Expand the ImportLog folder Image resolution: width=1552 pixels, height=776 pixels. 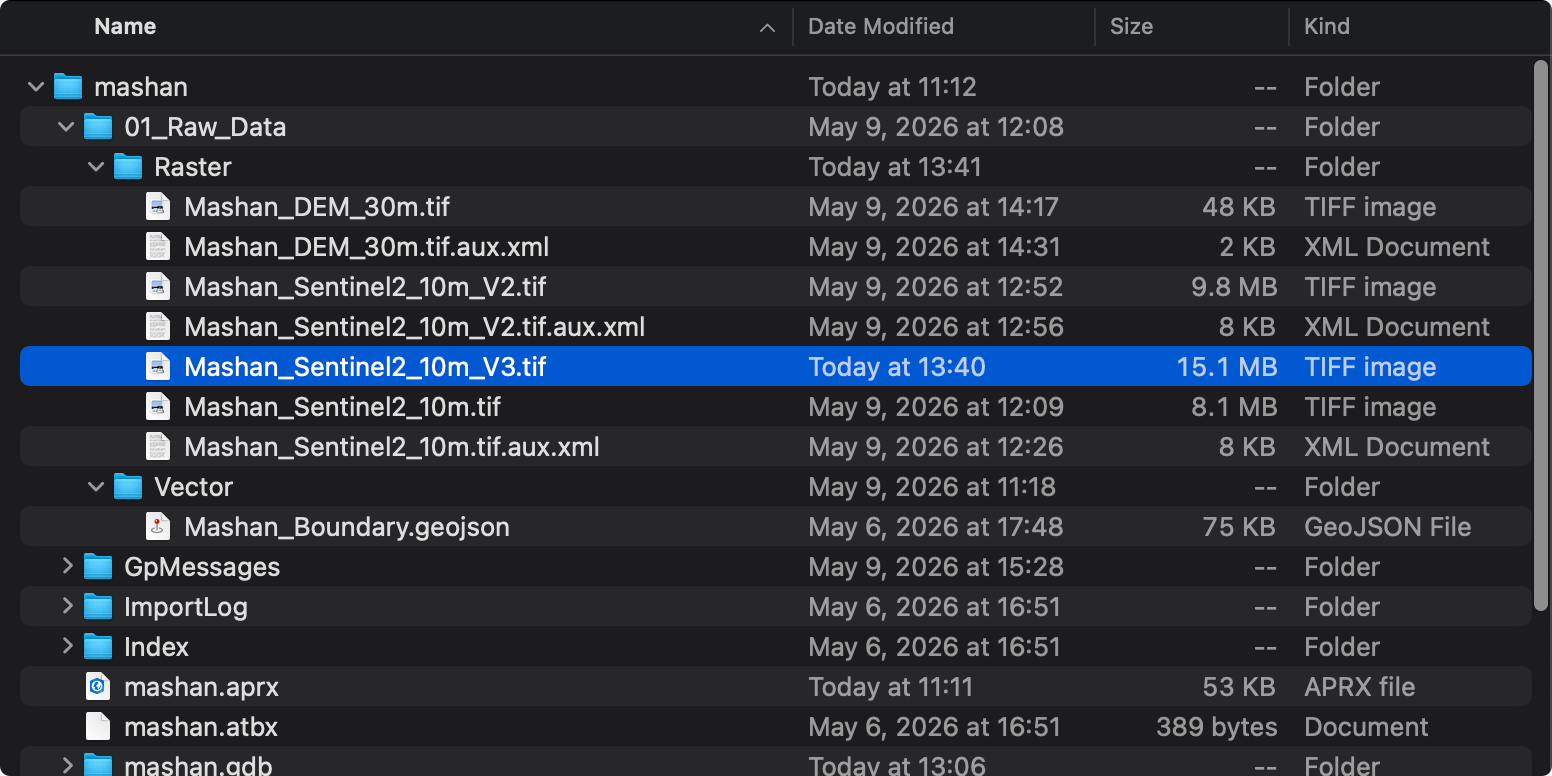coord(67,606)
